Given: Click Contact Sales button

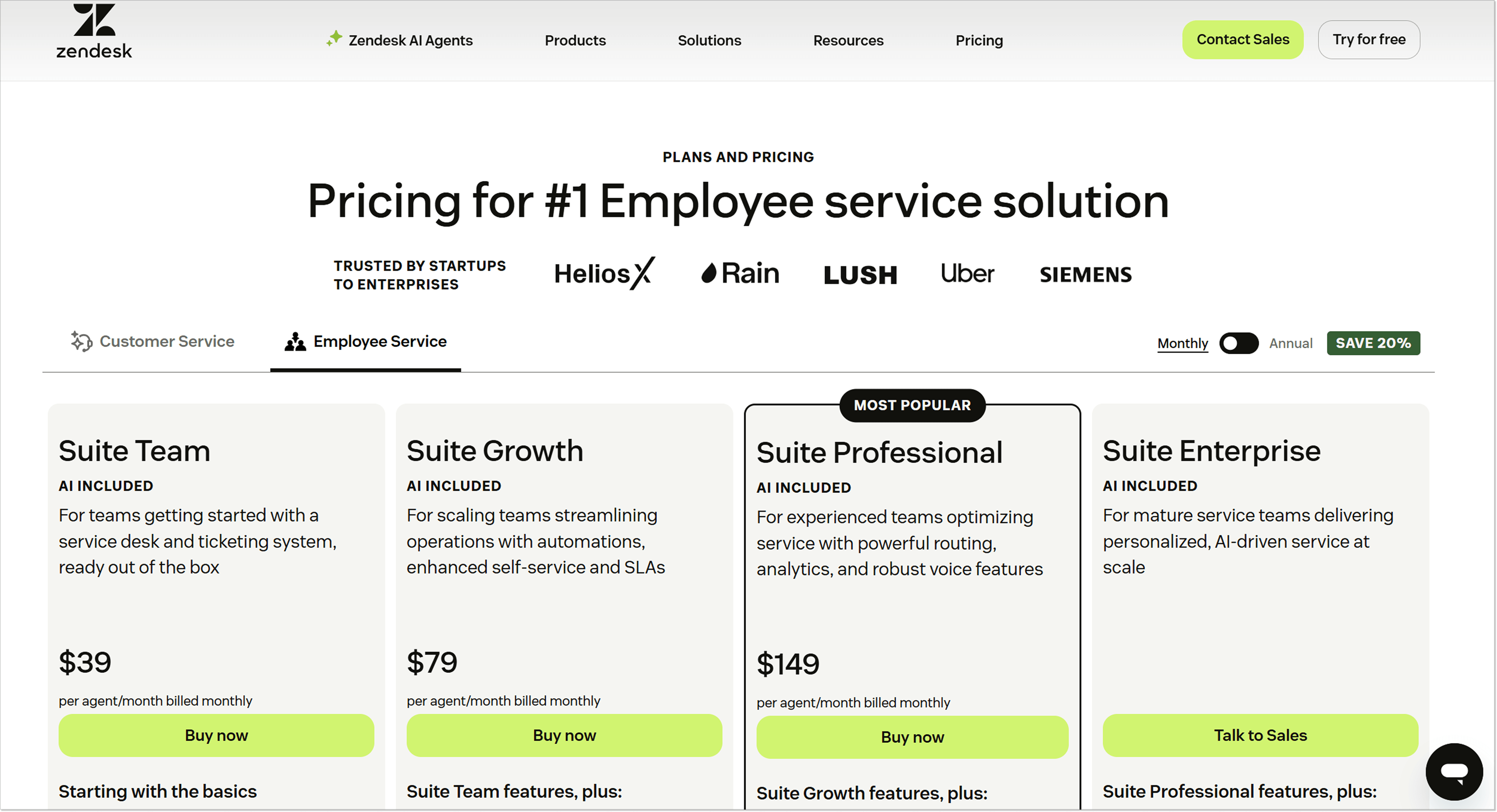Looking at the screenshot, I should (1243, 39).
